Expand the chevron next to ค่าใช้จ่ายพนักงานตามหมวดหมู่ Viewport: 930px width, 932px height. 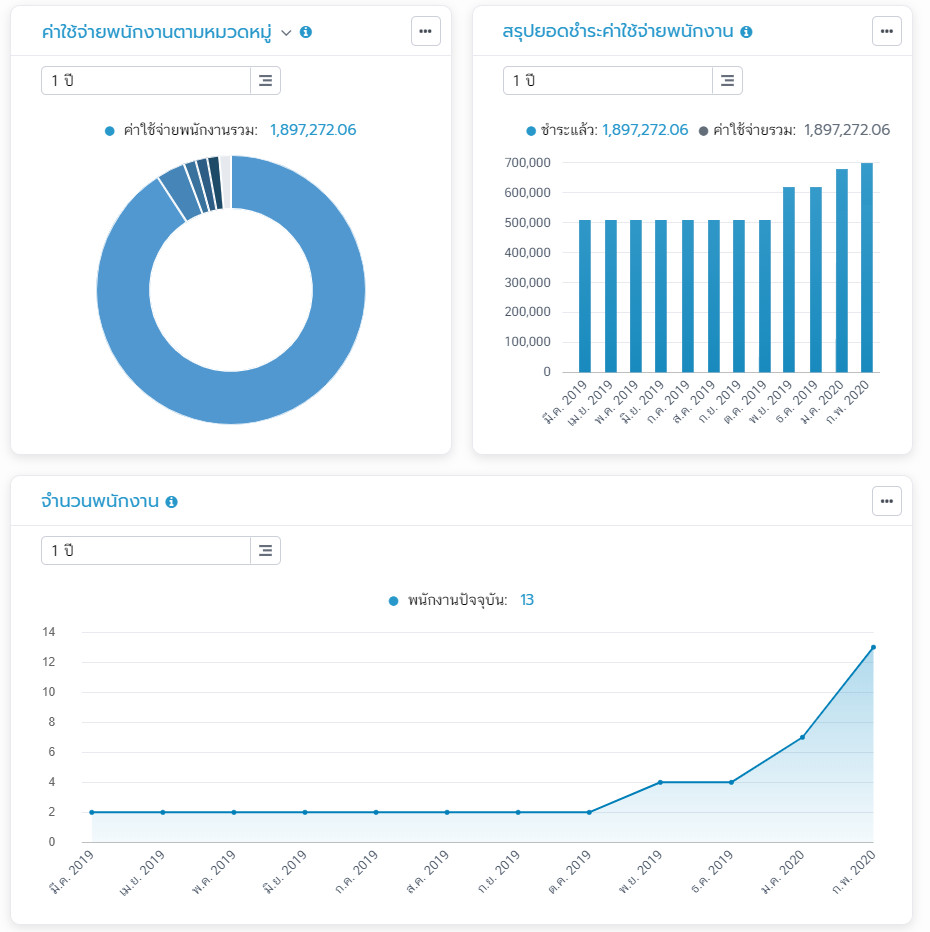coord(286,32)
